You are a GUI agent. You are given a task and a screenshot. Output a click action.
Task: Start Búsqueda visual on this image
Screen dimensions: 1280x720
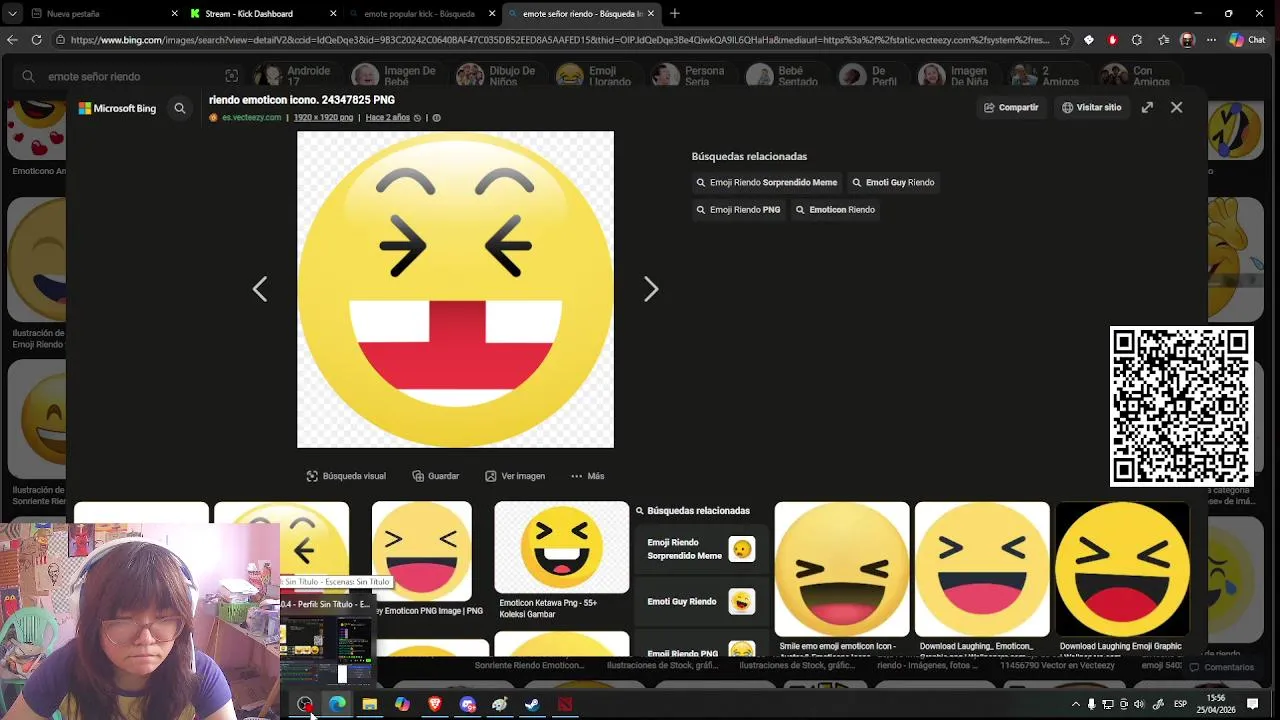click(345, 476)
